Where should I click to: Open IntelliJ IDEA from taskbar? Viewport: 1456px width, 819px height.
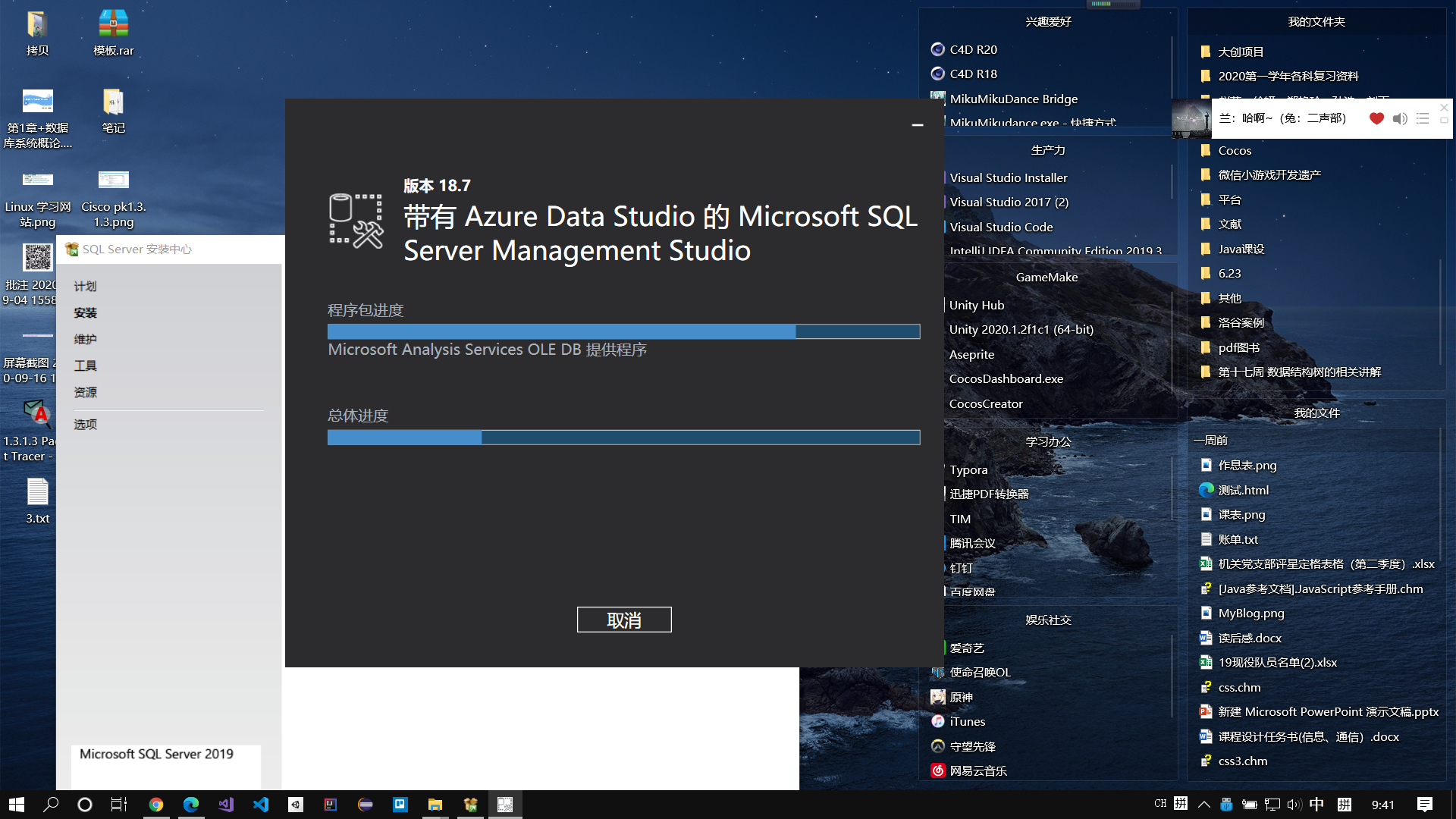pyautogui.click(x=331, y=804)
